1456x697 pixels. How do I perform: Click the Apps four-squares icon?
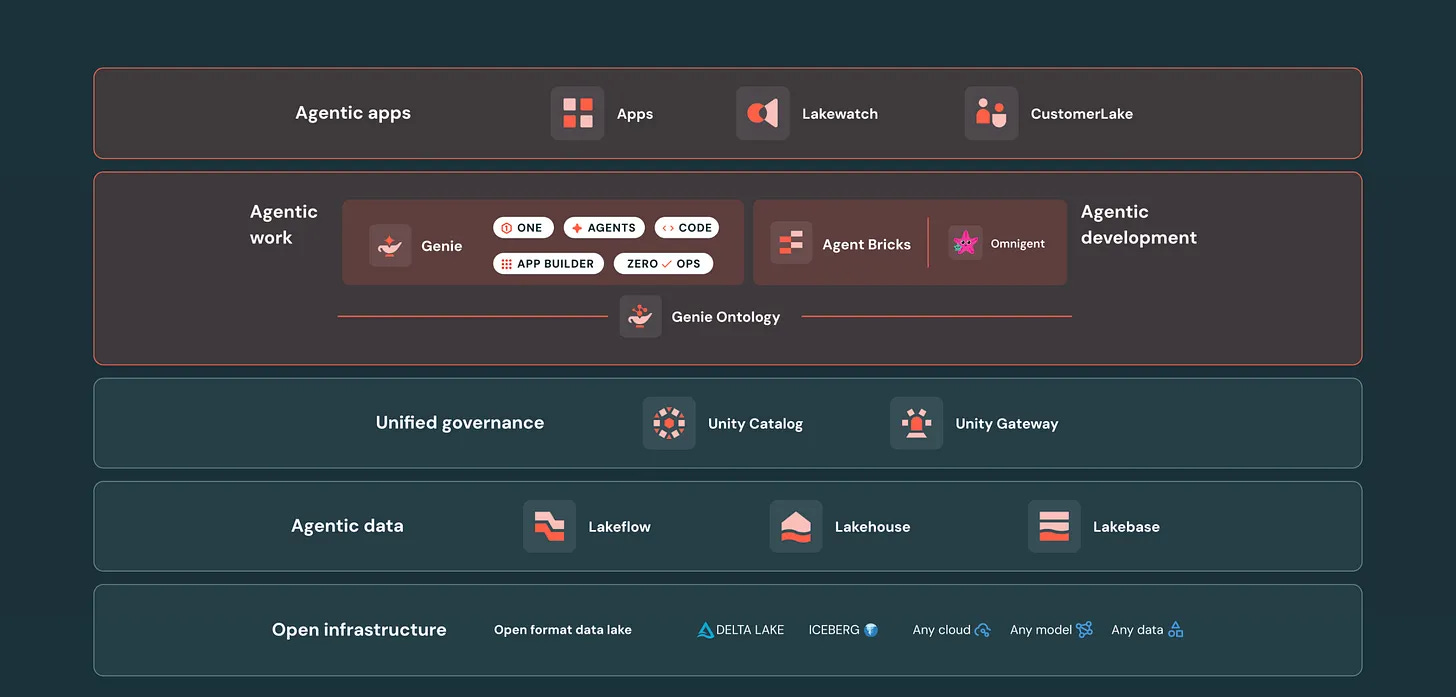[x=577, y=113]
